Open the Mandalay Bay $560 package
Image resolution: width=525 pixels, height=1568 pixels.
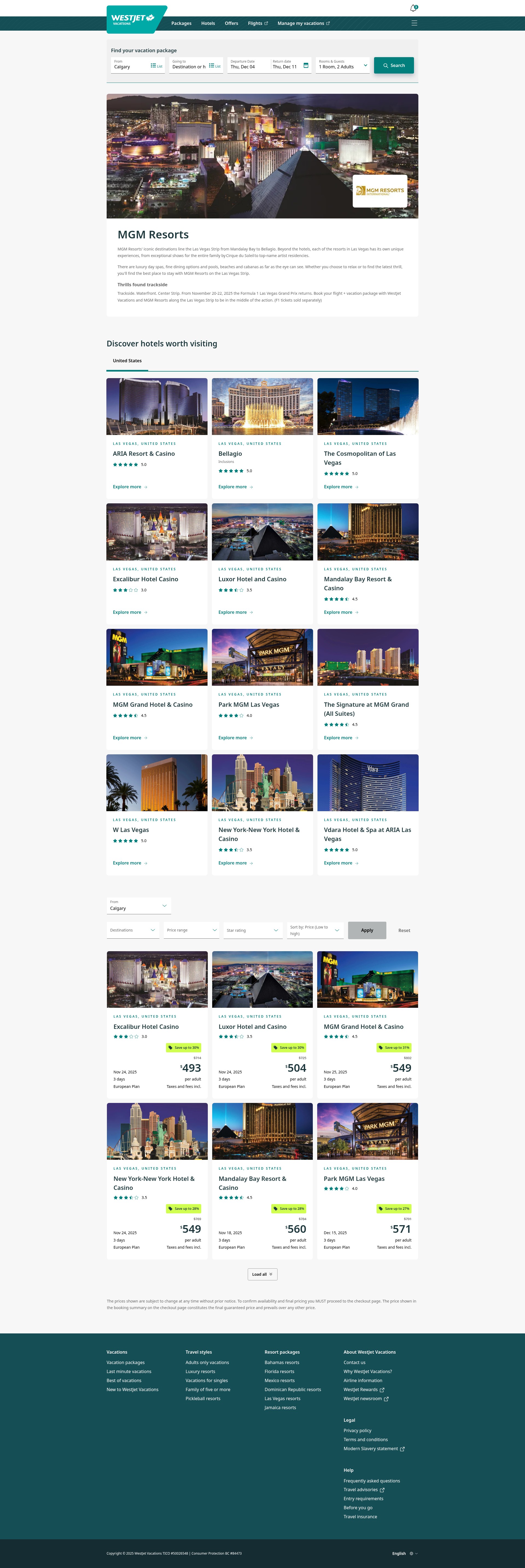[x=262, y=1181]
